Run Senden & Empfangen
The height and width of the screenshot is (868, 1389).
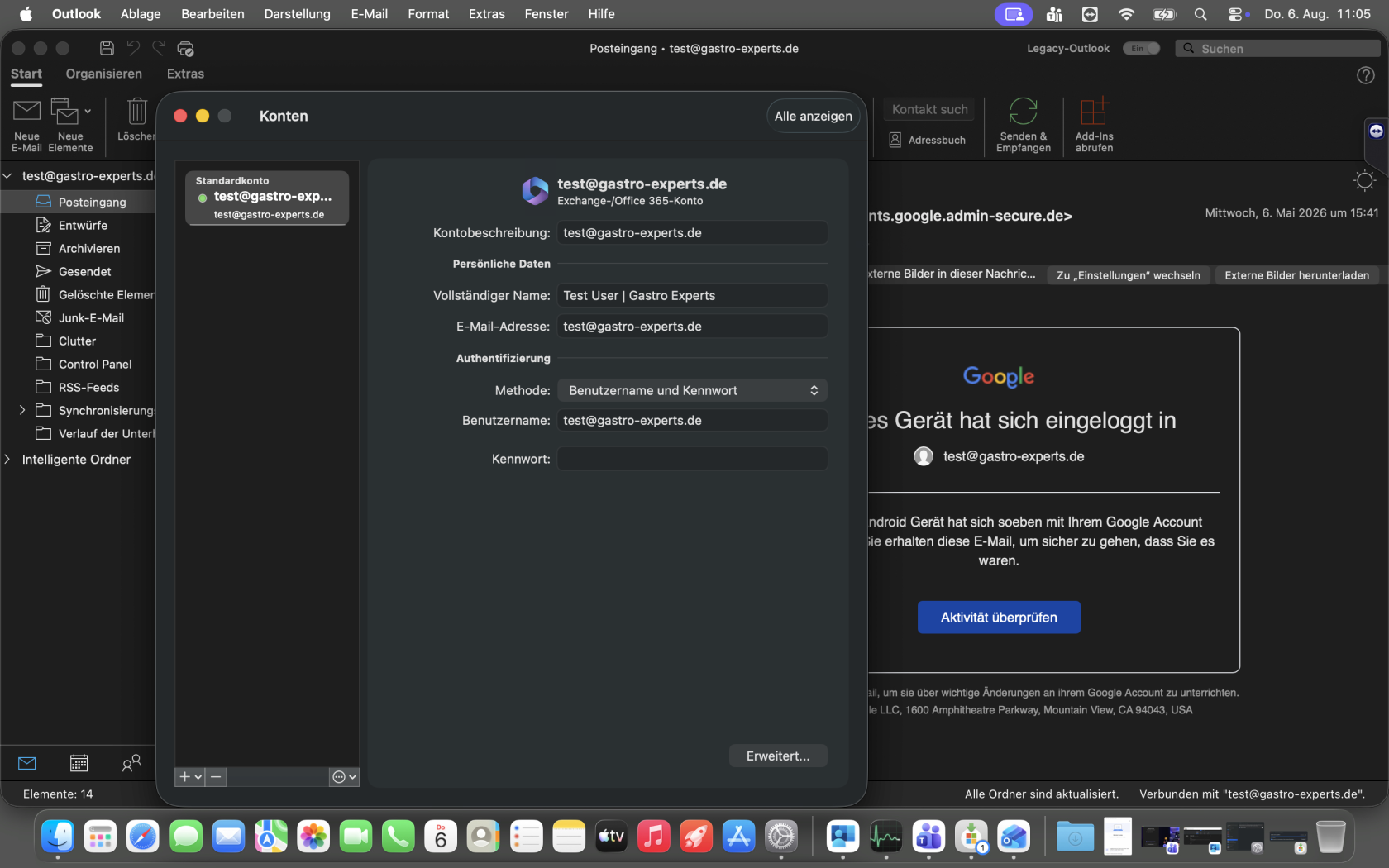coord(1024,125)
